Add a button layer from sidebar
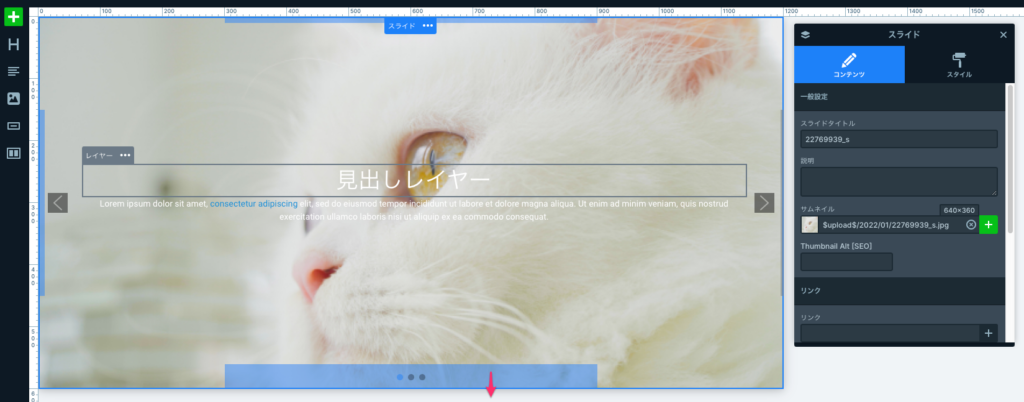 click(13, 126)
